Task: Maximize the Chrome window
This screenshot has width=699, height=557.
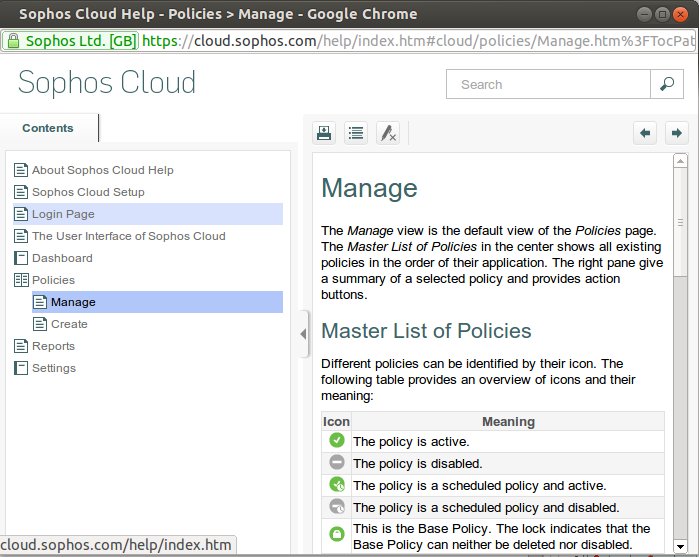Action: click(662, 15)
